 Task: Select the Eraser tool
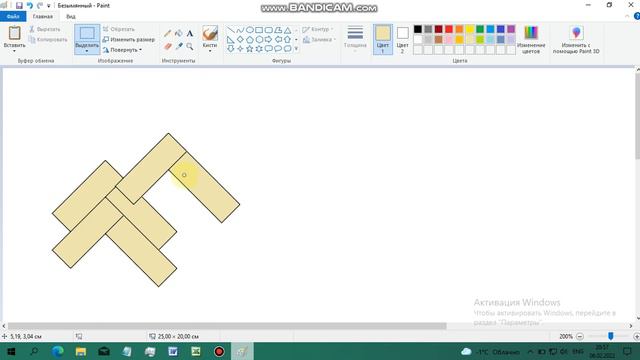click(x=167, y=47)
